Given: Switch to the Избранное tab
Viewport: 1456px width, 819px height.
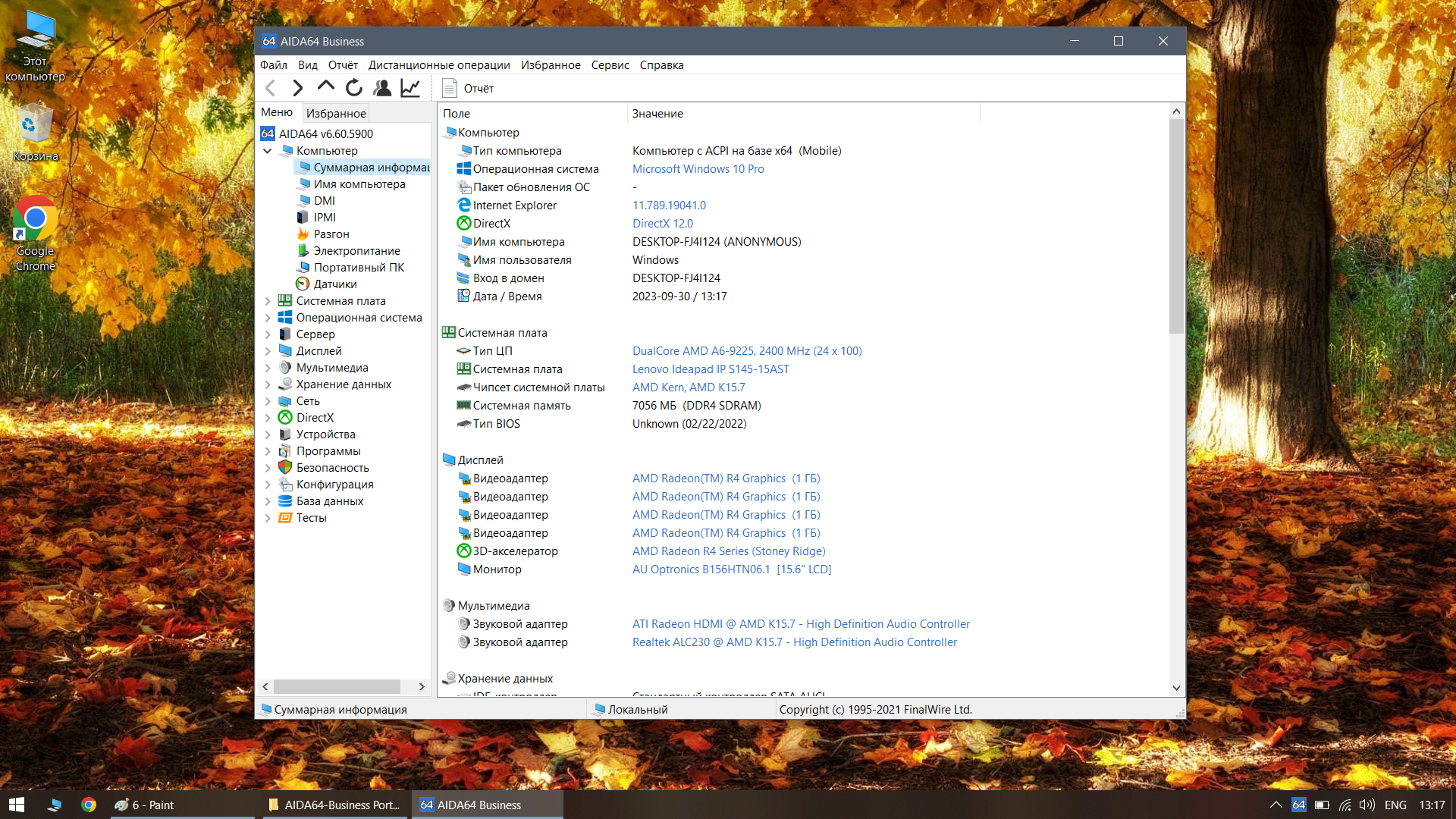Looking at the screenshot, I should 336,113.
